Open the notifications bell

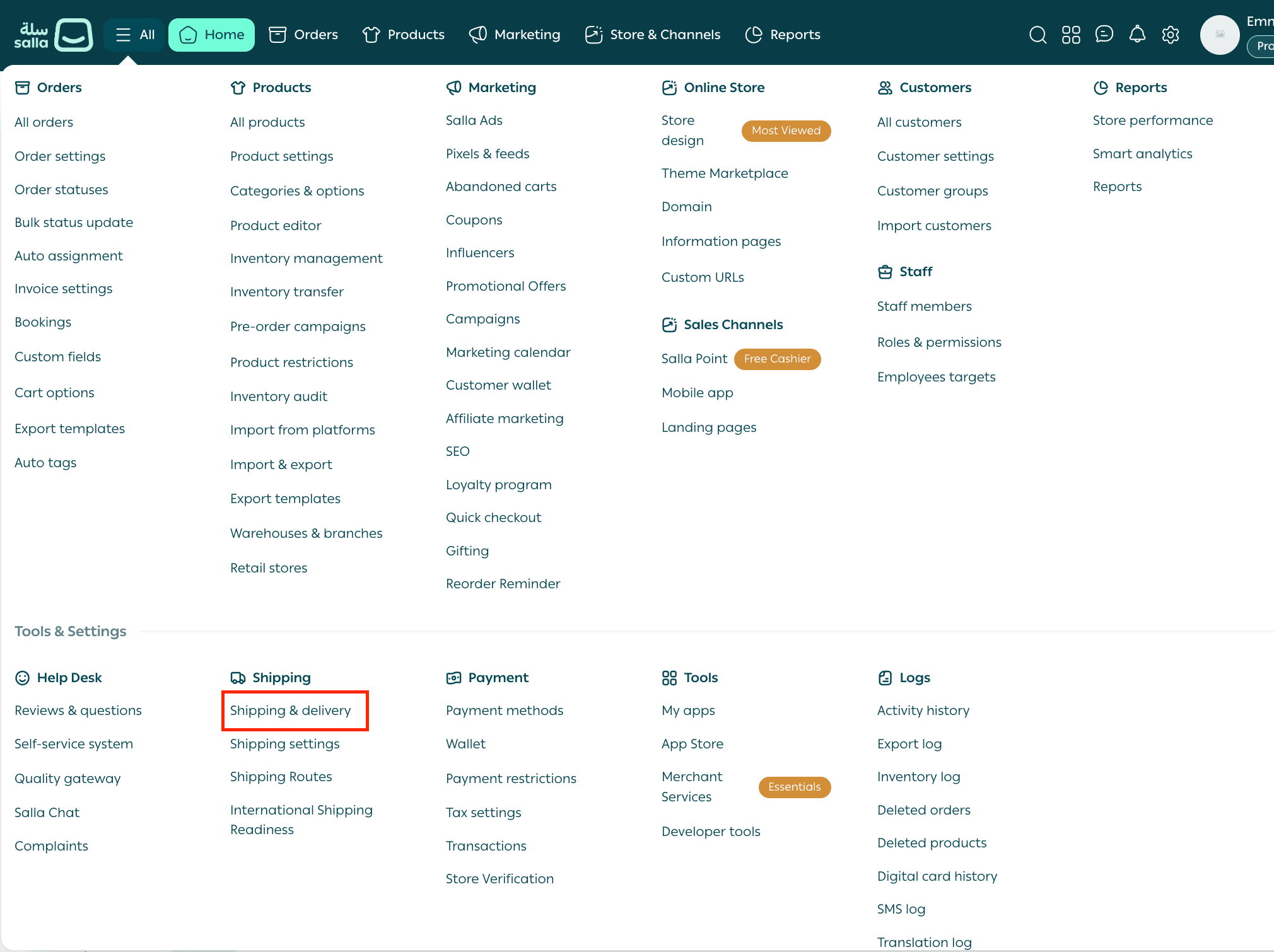coord(1137,34)
